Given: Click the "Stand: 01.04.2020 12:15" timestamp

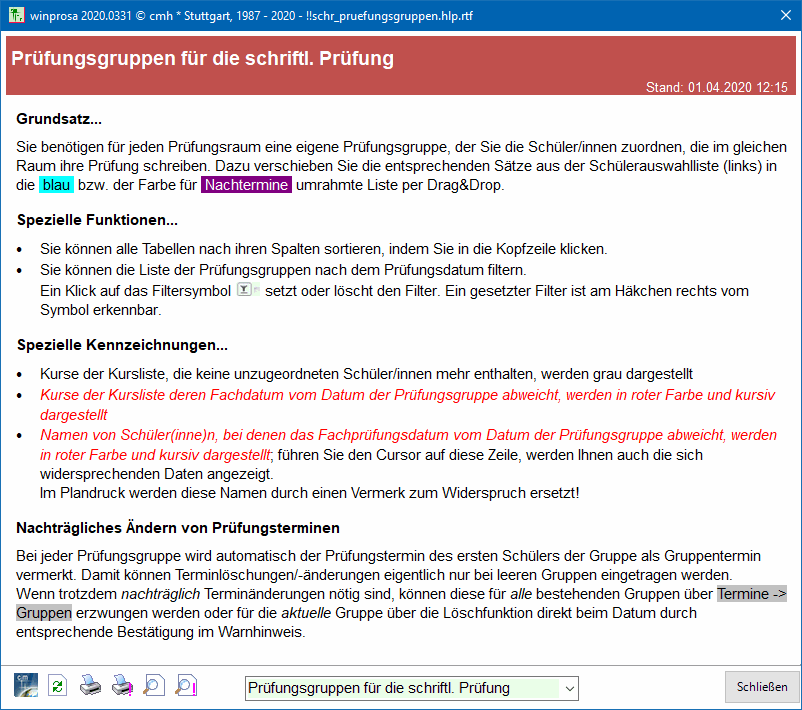Looking at the screenshot, I should [716, 87].
